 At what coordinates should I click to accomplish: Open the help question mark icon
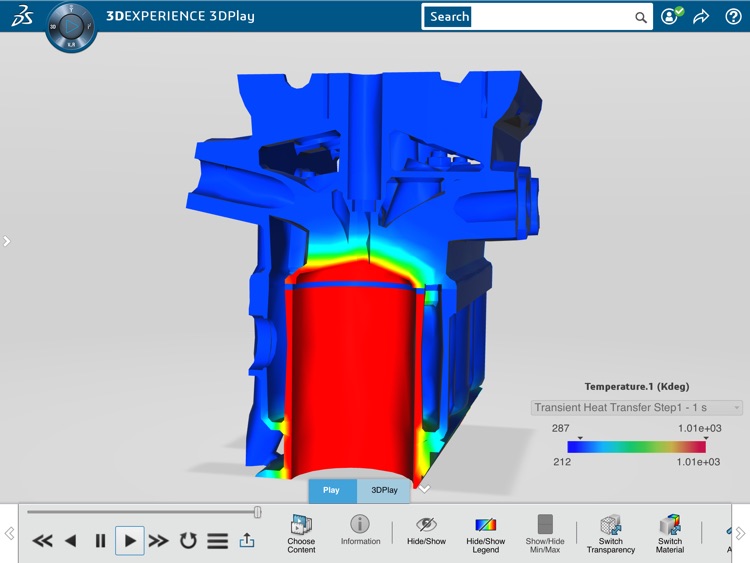(733, 16)
